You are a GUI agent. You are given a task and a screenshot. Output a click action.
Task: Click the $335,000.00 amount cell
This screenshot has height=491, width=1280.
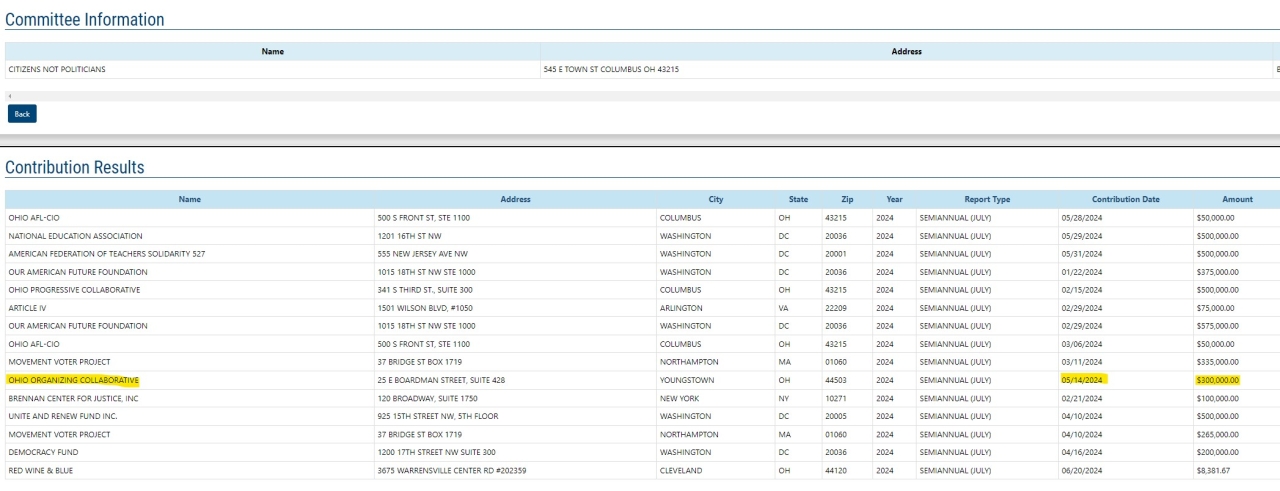(1217, 362)
